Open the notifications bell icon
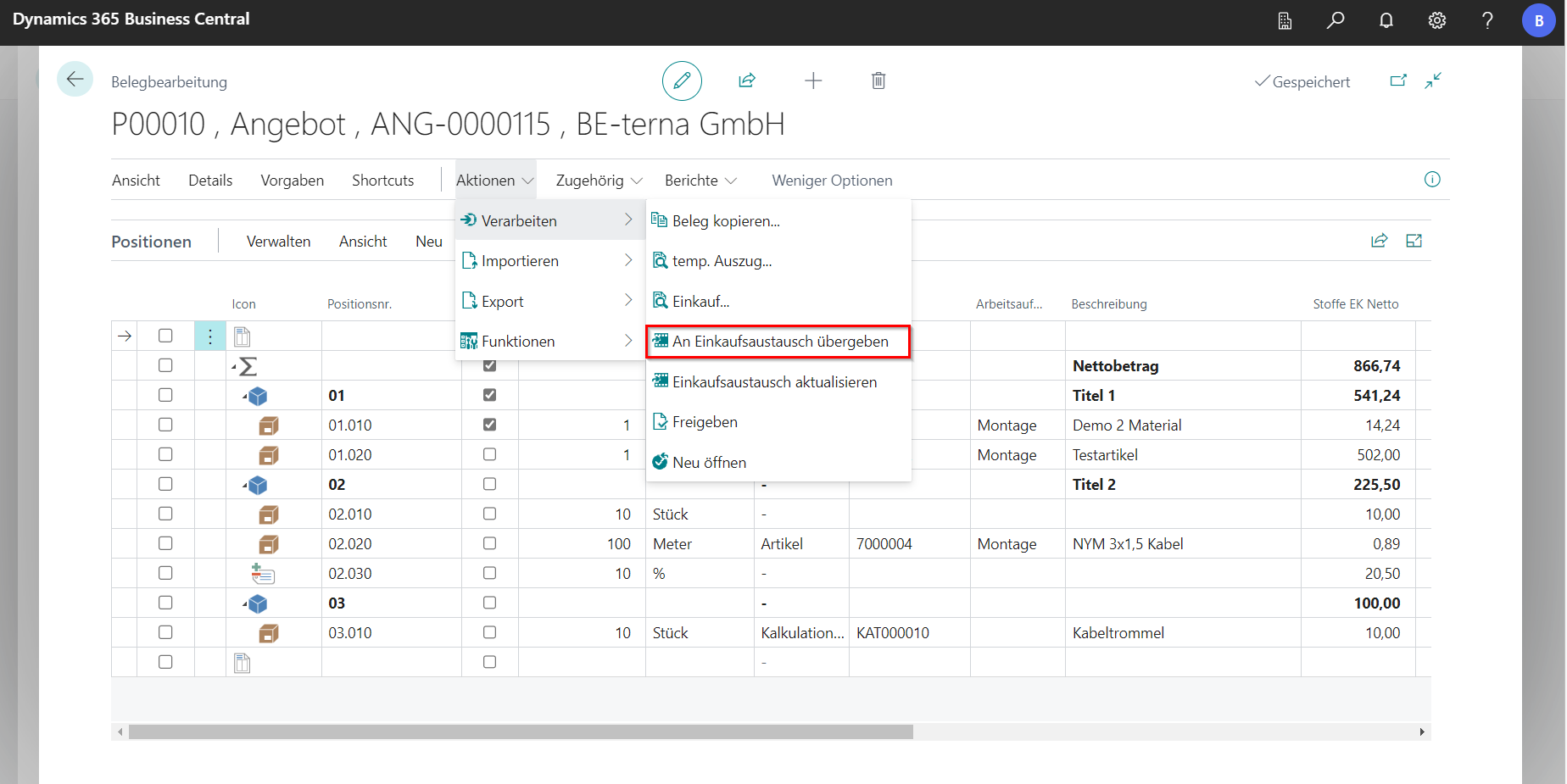Image resolution: width=1567 pixels, height=784 pixels. coord(1386,20)
